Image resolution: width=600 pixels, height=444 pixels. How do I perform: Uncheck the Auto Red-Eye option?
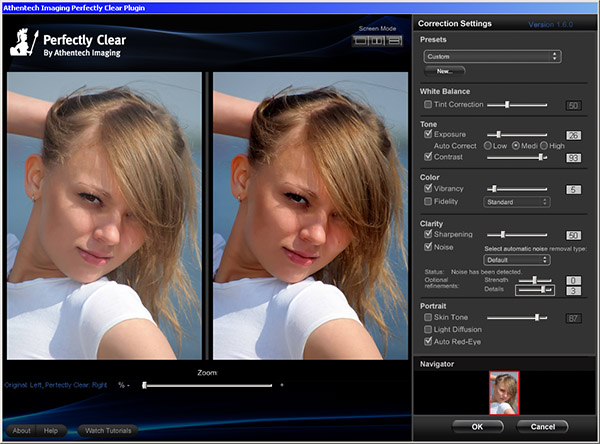pyautogui.click(x=428, y=341)
